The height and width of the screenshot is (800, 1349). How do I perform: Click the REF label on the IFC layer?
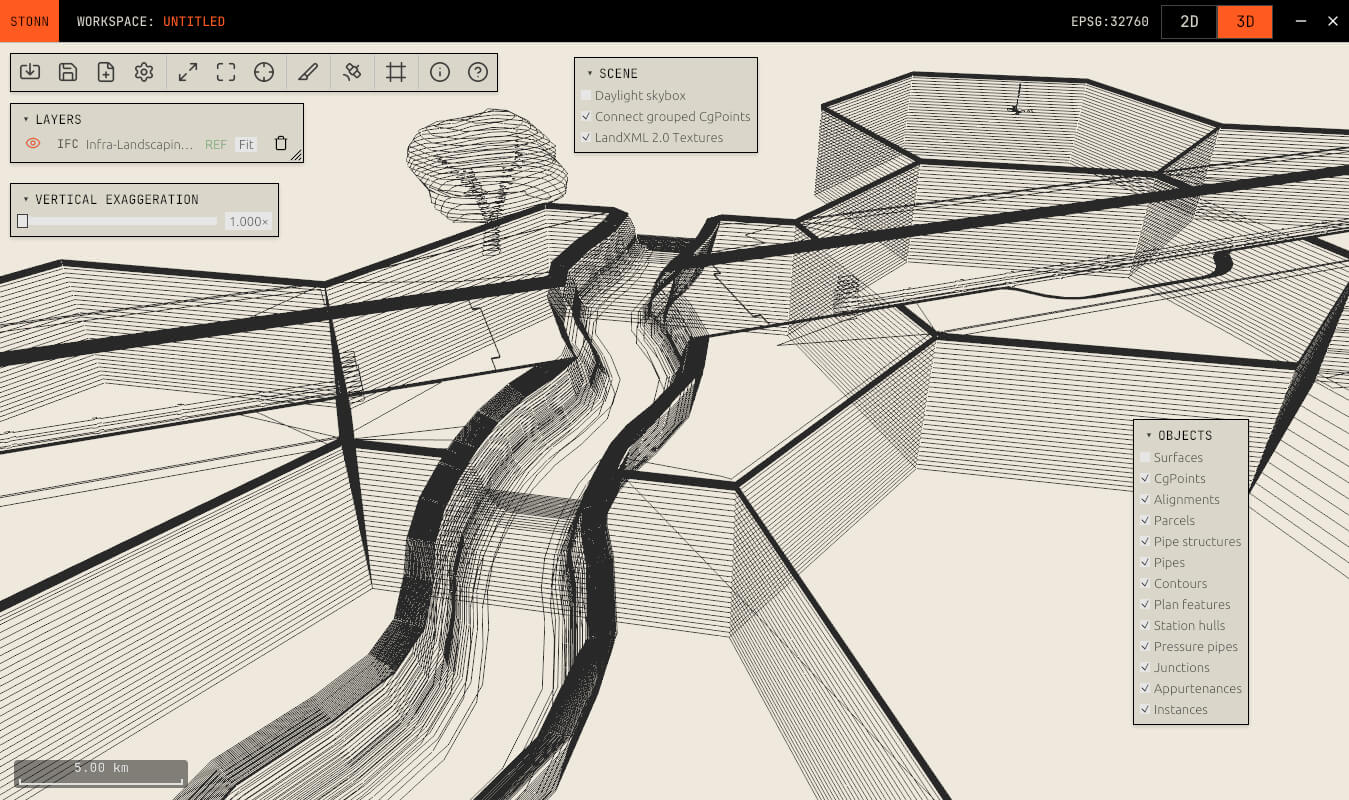click(216, 144)
